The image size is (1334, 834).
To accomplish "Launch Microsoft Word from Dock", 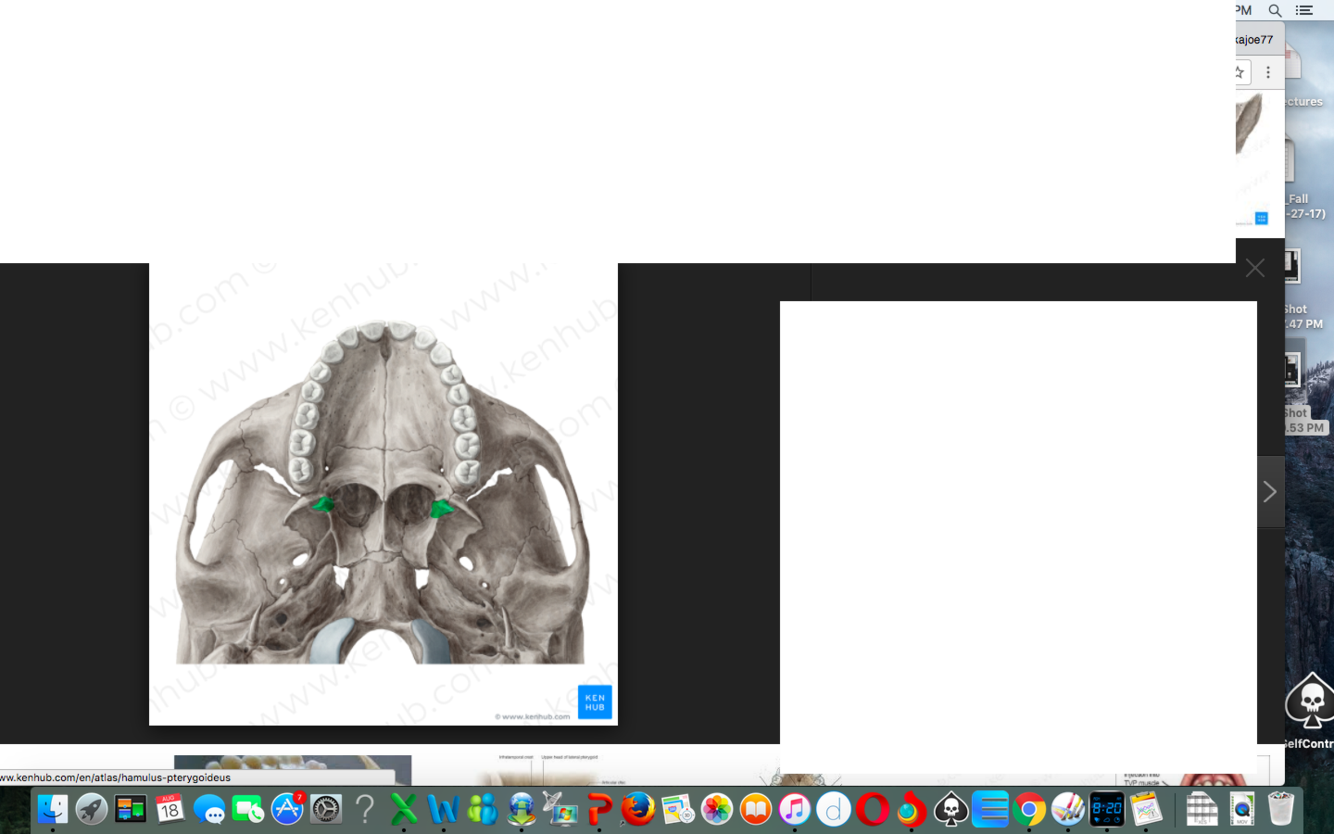I will (x=443, y=808).
